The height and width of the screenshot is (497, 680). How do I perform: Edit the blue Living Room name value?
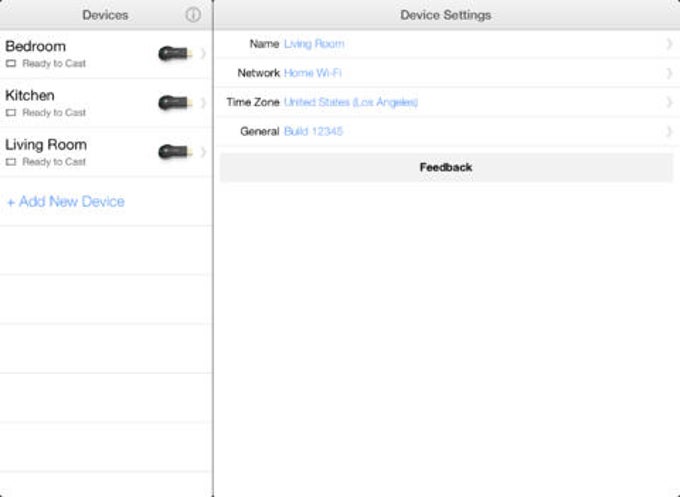tap(314, 44)
